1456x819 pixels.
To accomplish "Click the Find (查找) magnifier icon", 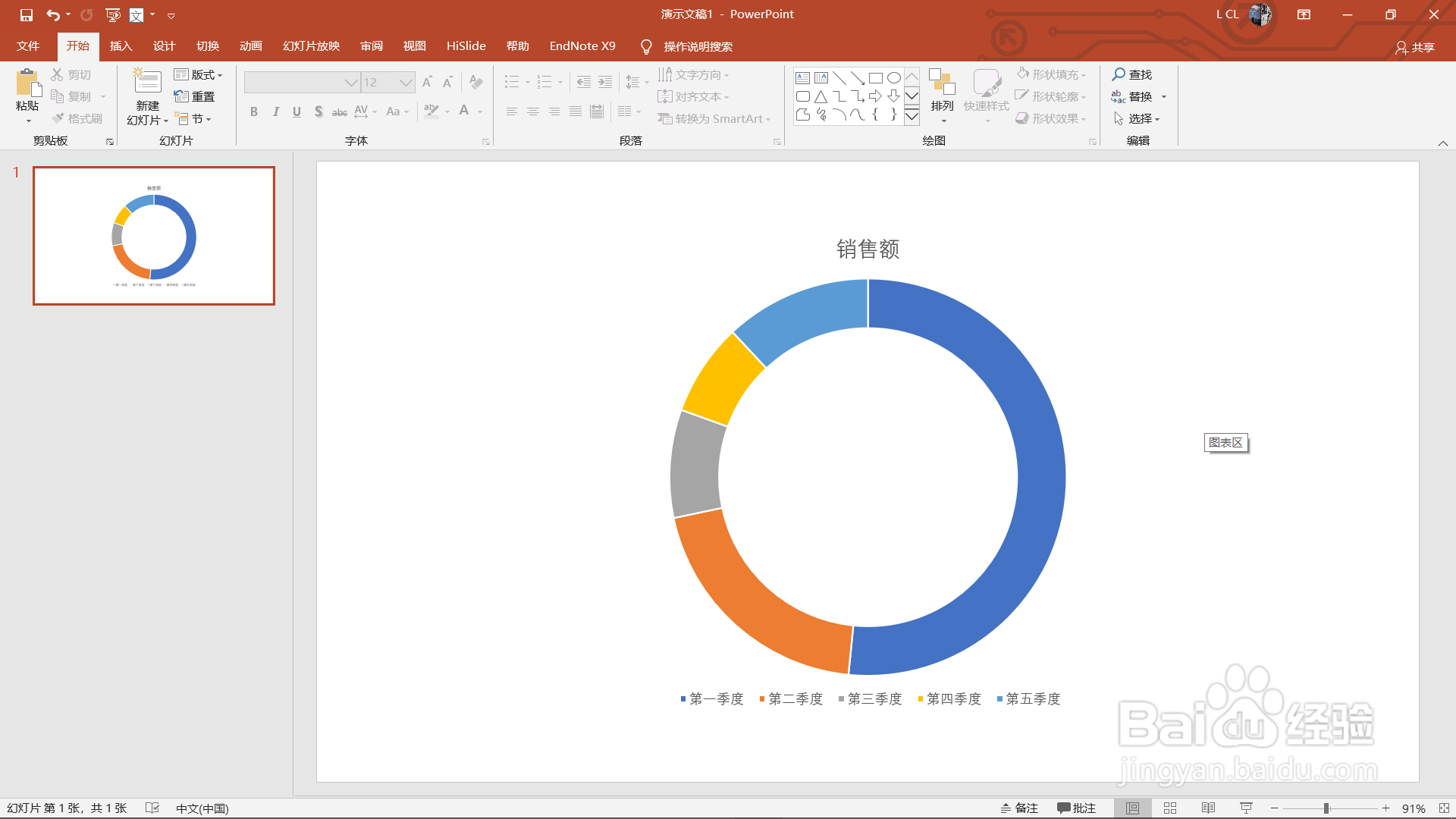I will coord(1119,74).
